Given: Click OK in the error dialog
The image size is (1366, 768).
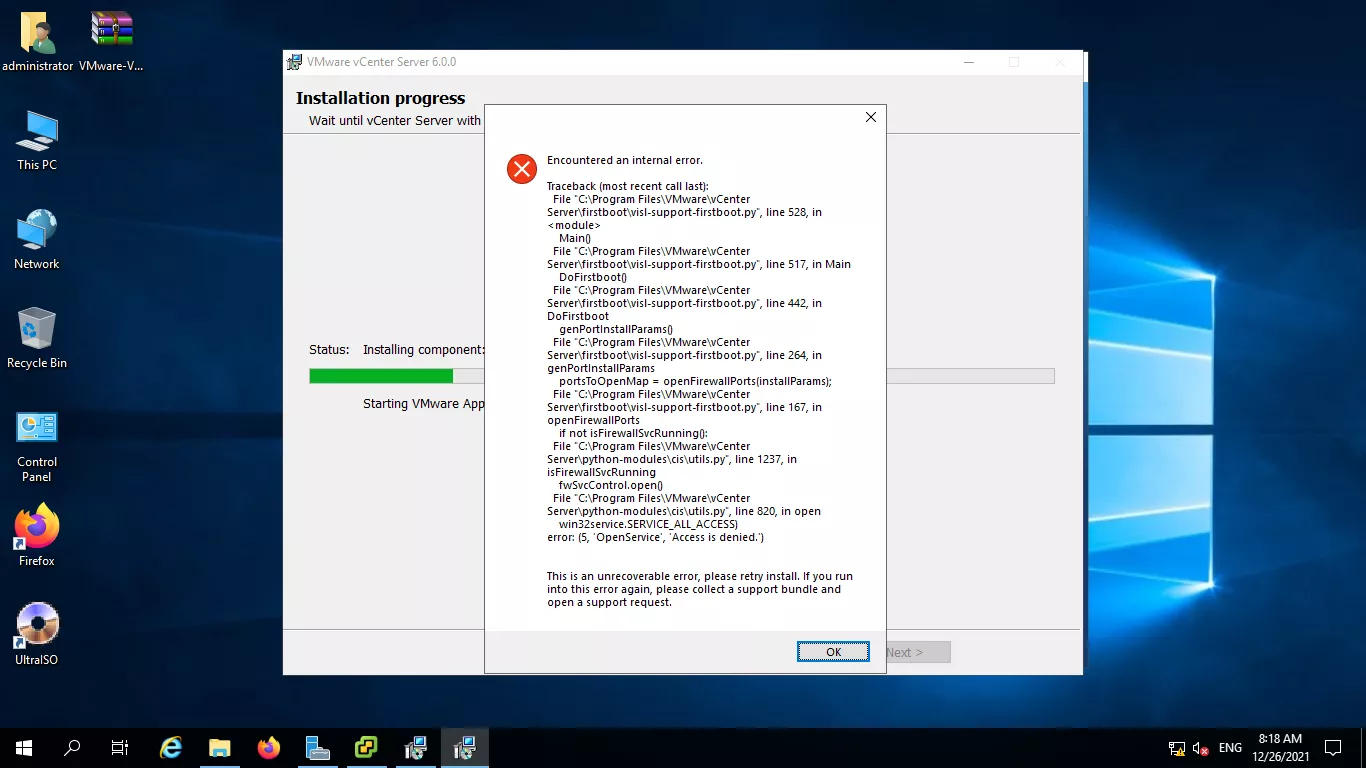Looking at the screenshot, I should click(833, 652).
